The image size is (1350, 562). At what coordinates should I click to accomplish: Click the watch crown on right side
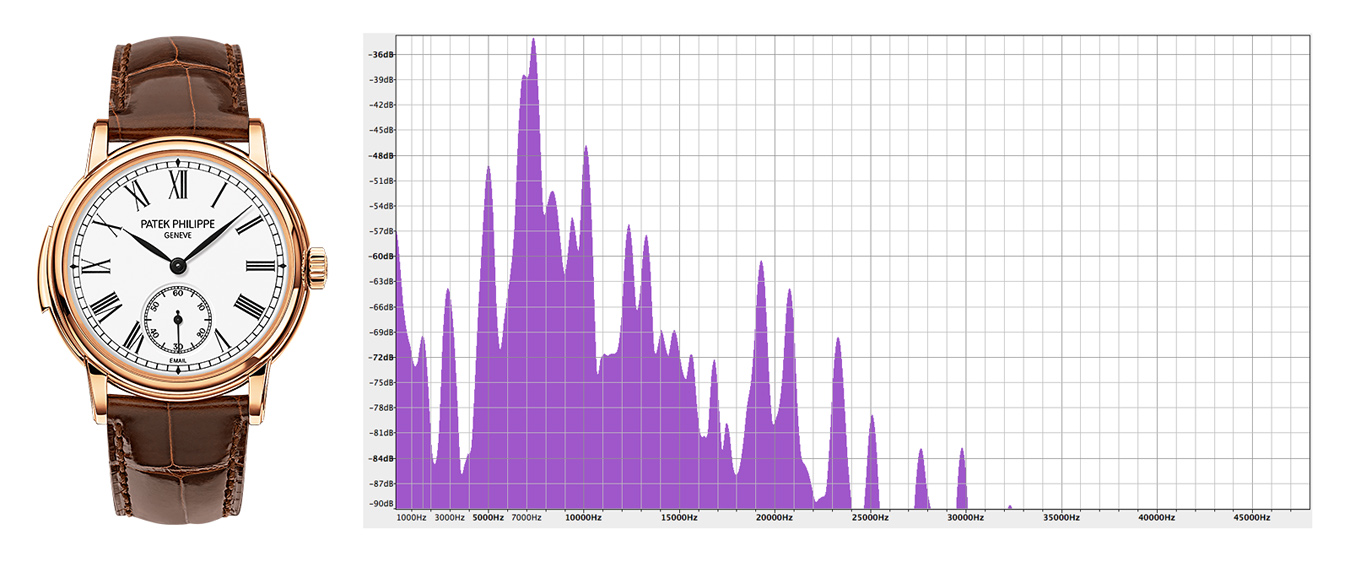318,270
